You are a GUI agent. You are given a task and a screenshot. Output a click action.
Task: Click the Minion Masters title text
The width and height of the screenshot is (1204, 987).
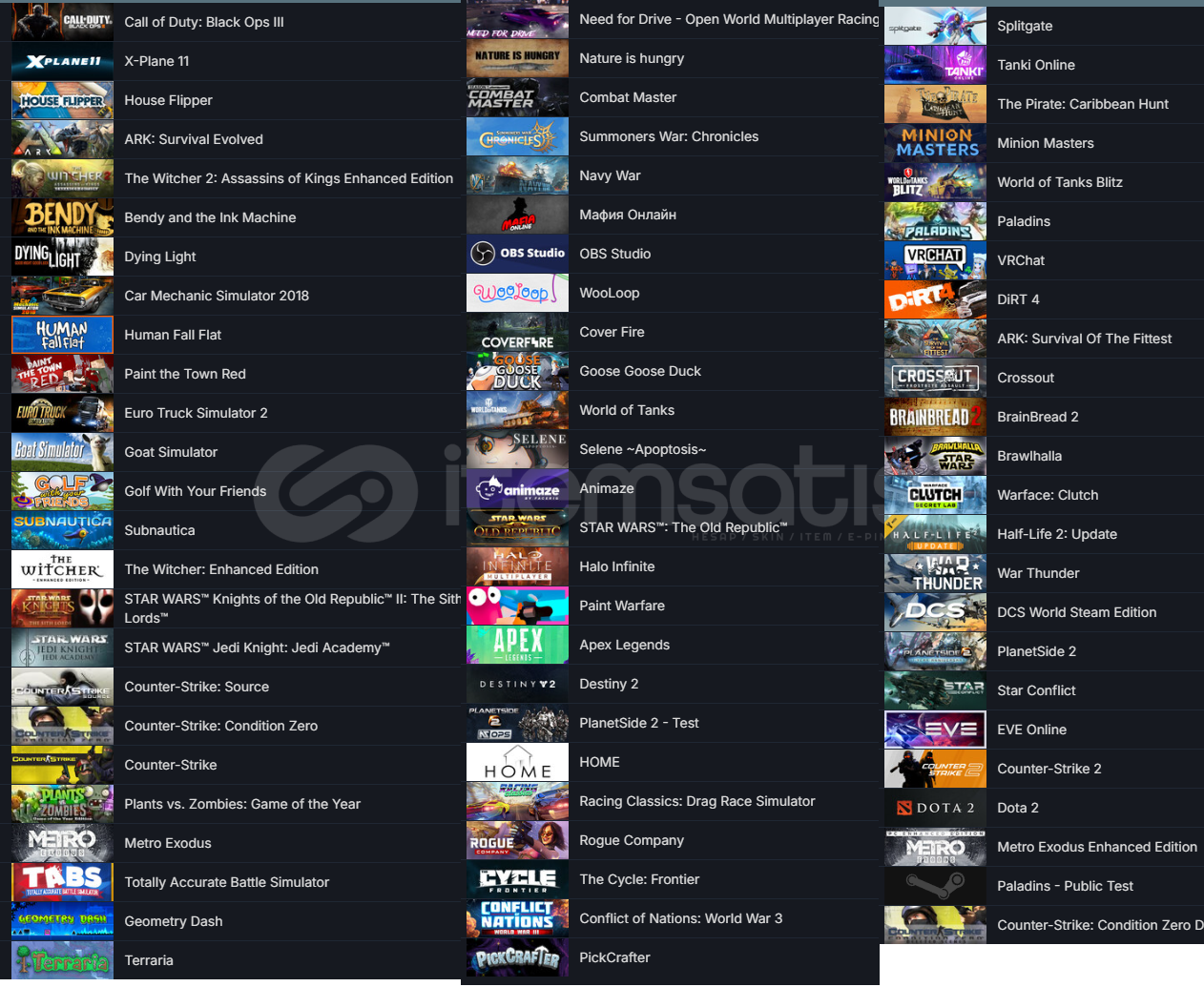coord(1046,143)
